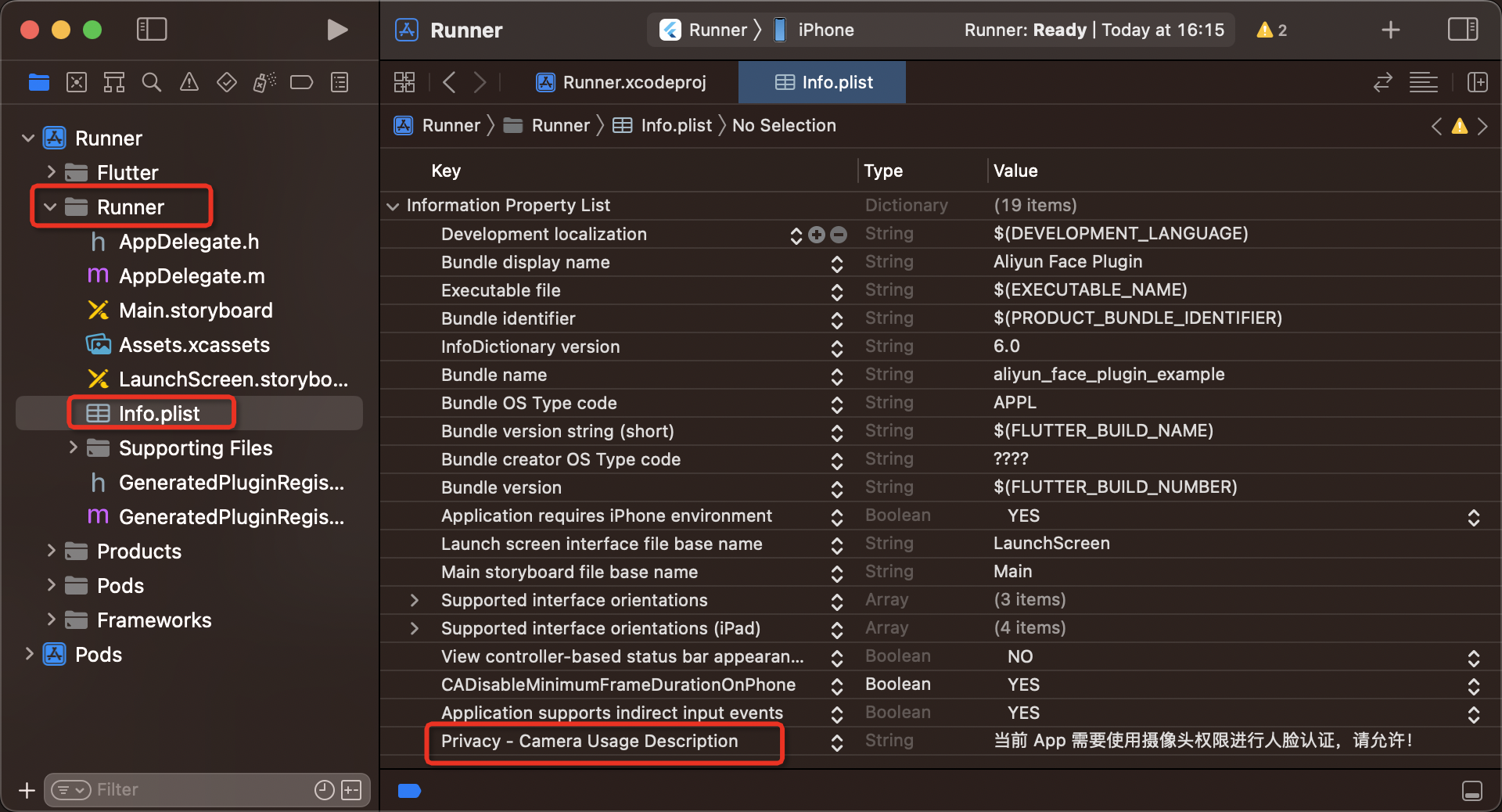This screenshot has height=812, width=1502.
Task: Open the Find navigator magnifier icon
Action: (x=151, y=82)
